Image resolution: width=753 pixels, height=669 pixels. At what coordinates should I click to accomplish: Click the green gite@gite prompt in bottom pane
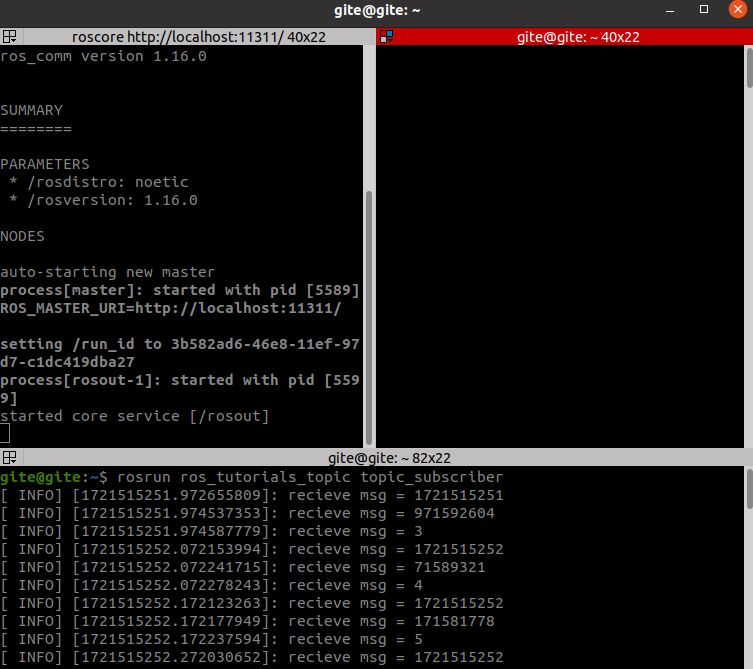click(x=40, y=477)
